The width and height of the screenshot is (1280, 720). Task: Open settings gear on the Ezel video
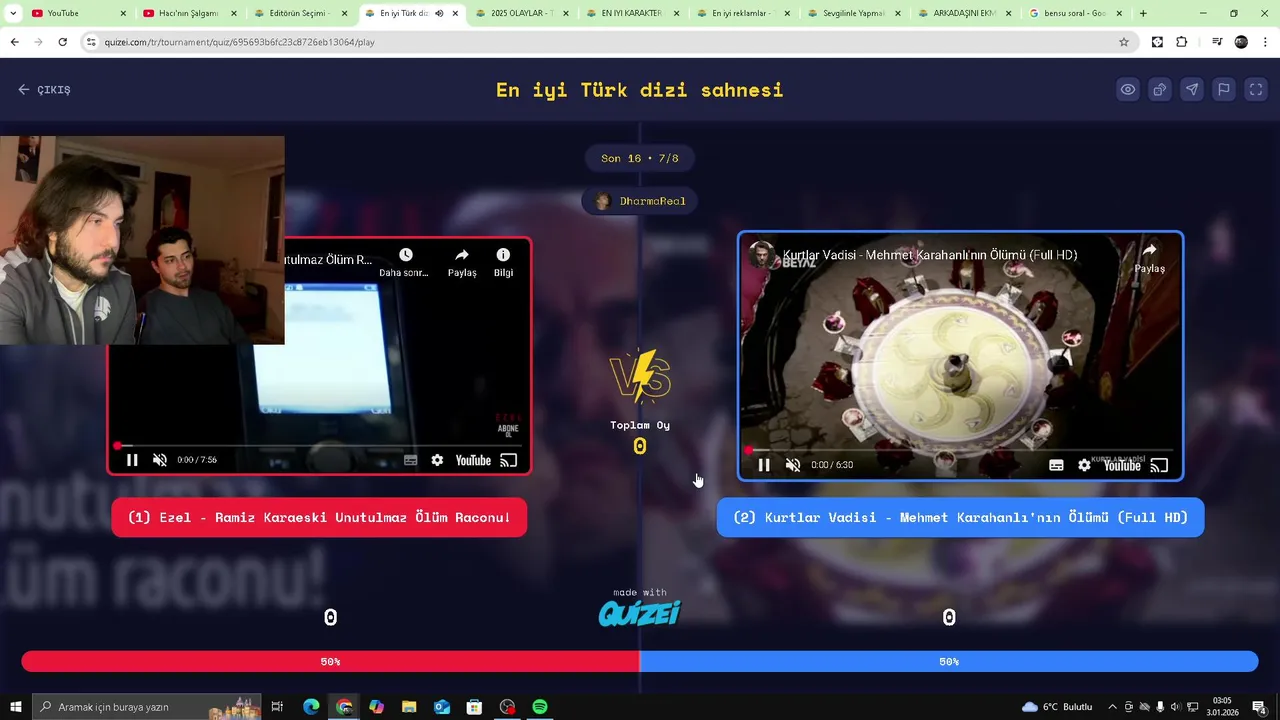(x=437, y=460)
